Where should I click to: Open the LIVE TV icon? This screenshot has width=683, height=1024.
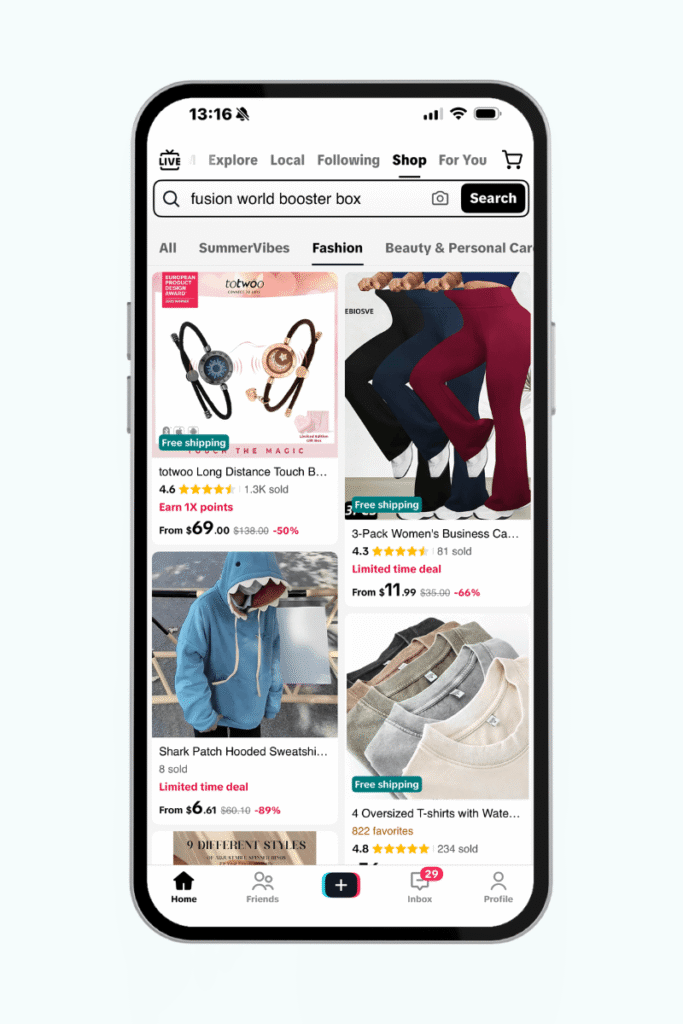point(170,160)
